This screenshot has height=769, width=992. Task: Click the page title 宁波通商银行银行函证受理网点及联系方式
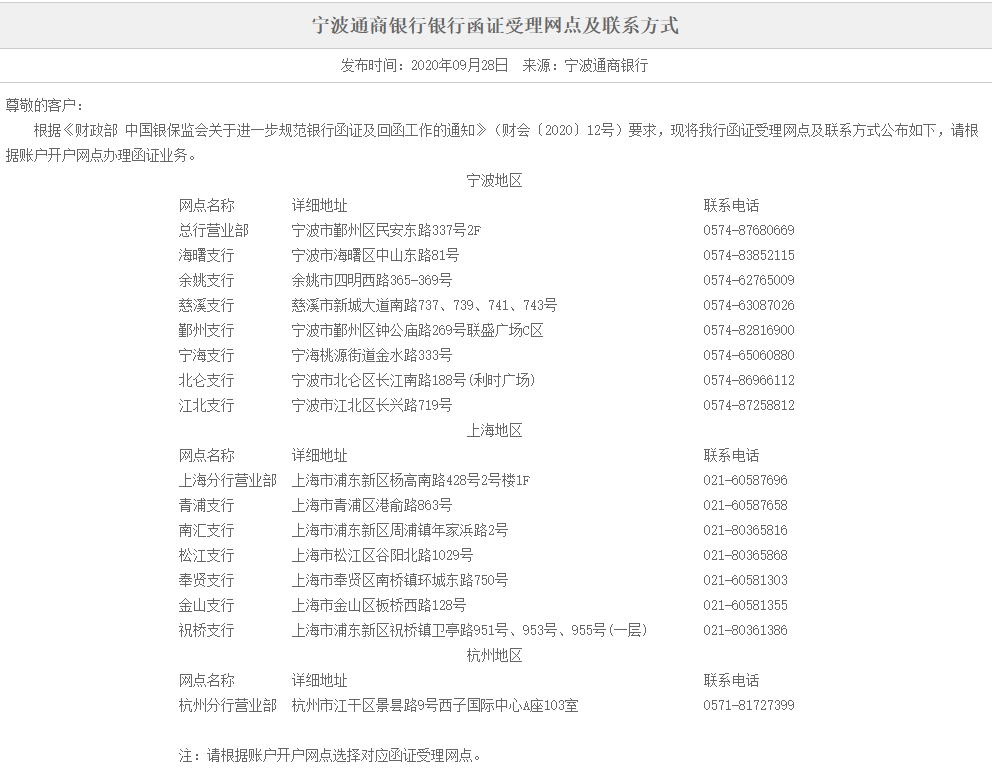(495, 26)
